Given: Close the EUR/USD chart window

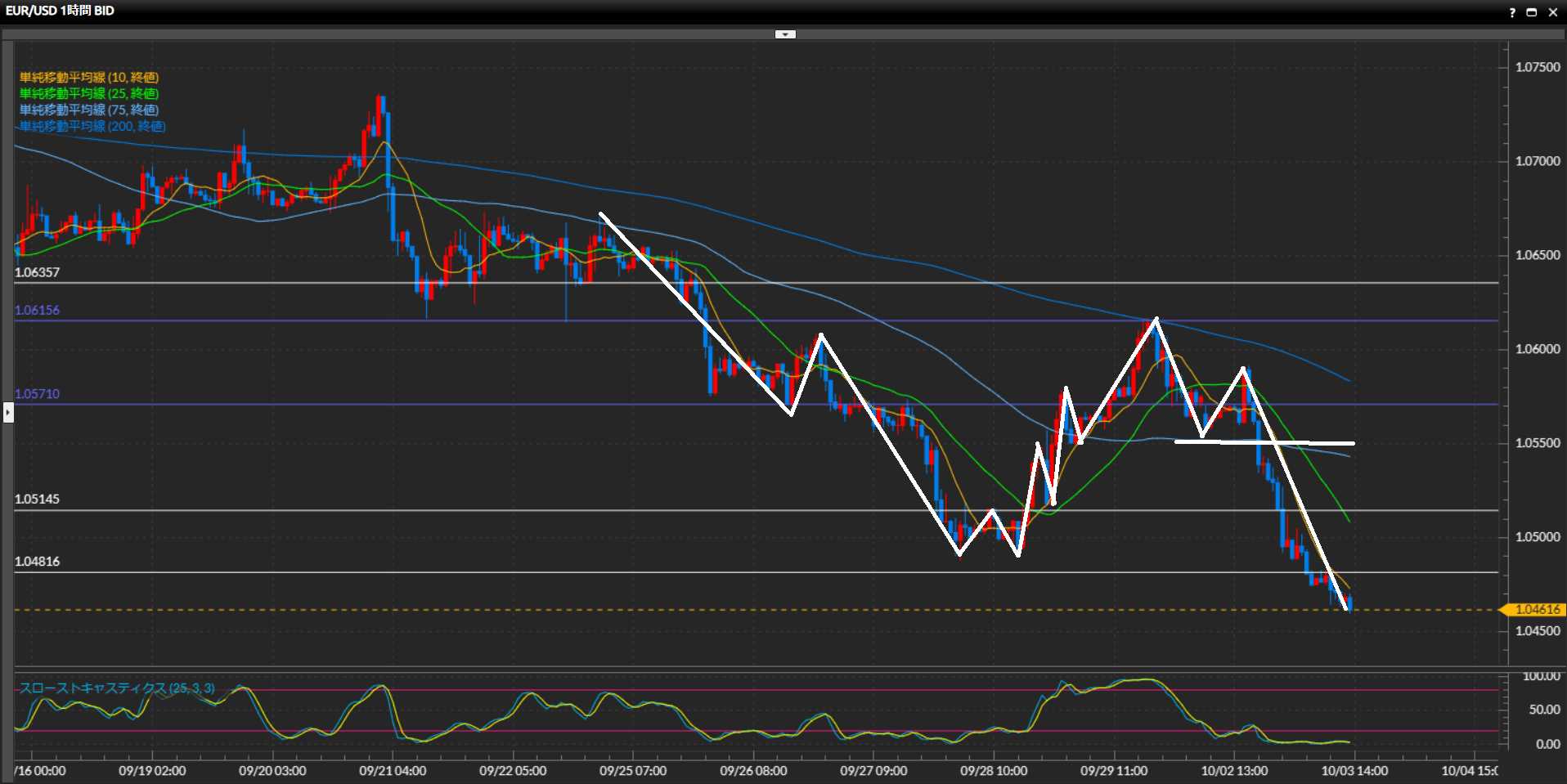Looking at the screenshot, I should pyautogui.click(x=1553, y=12).
